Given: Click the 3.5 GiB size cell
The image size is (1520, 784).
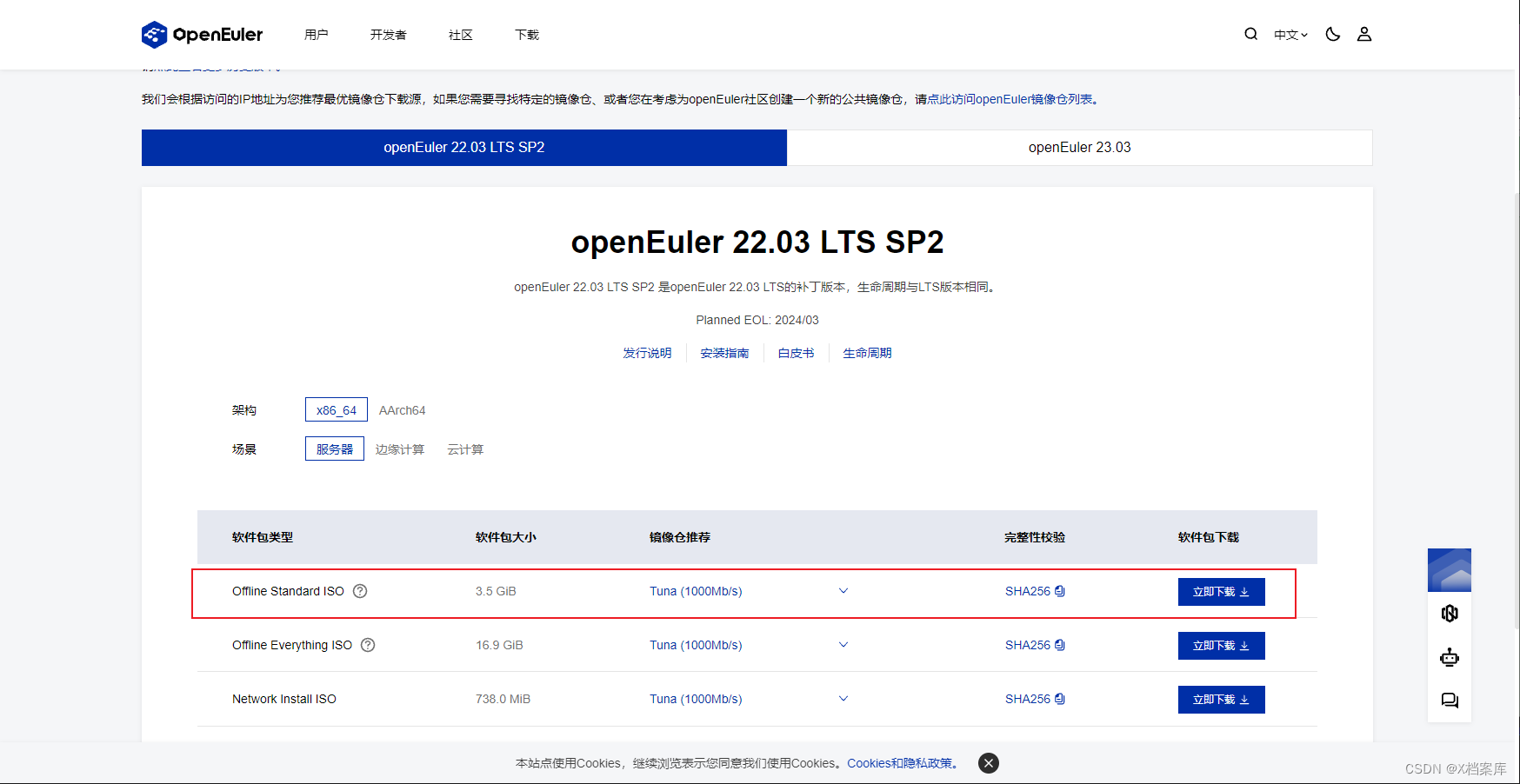Looking at the screenshot, I should click(x=496, y=591).
